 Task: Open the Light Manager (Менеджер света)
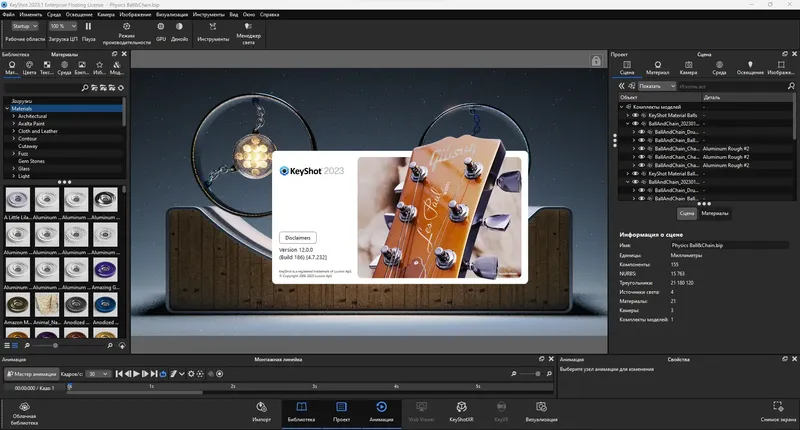(249, 27)
